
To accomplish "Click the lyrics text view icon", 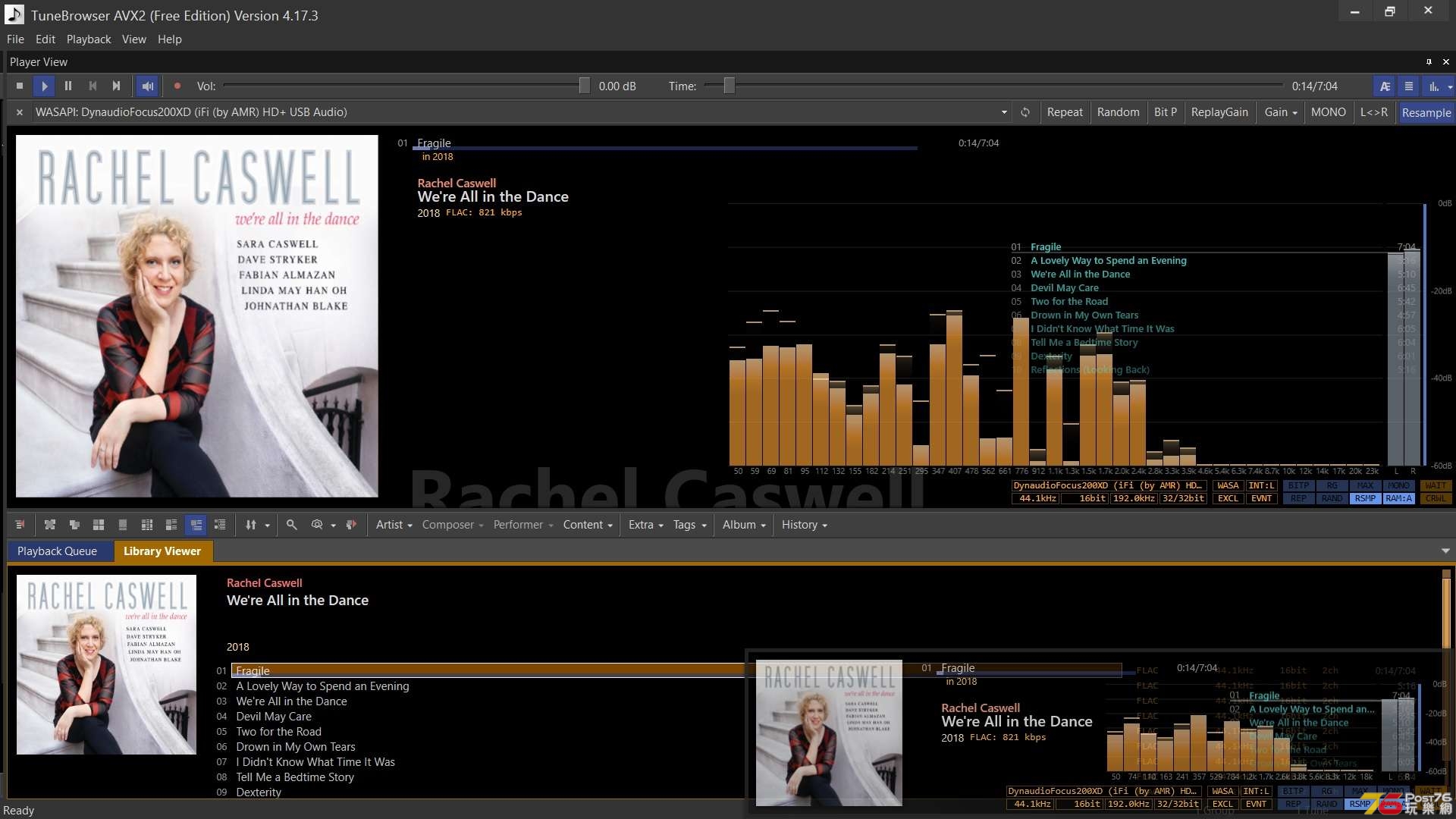I will (1385, 86).
